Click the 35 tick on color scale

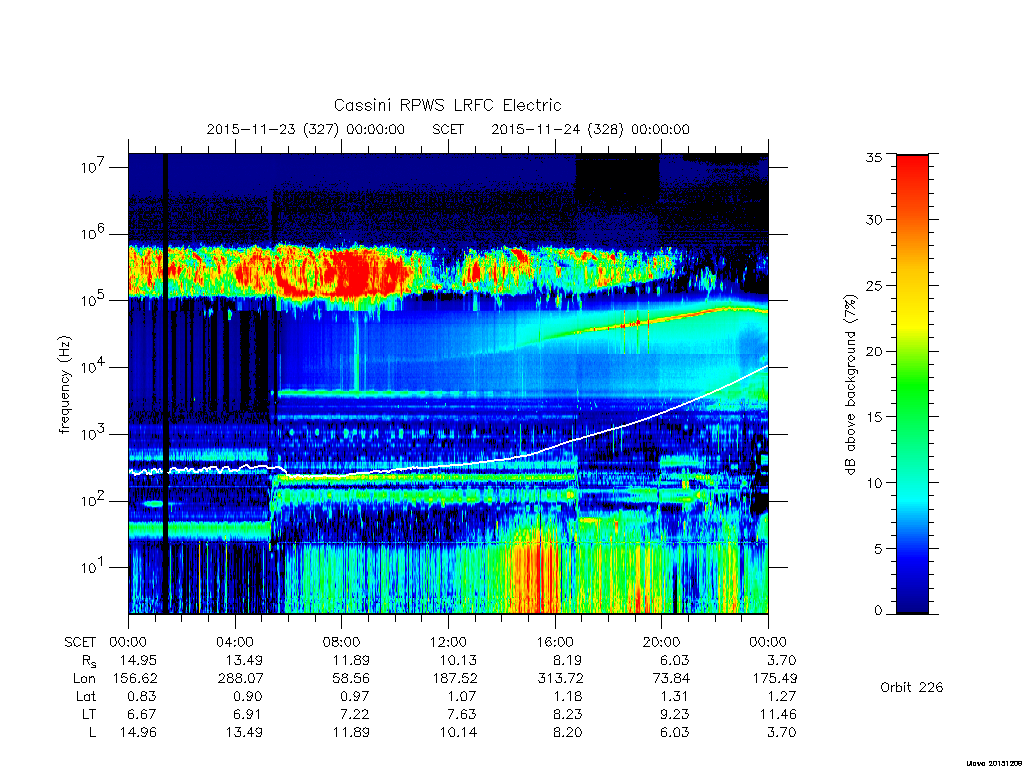[x=873, y=157]
